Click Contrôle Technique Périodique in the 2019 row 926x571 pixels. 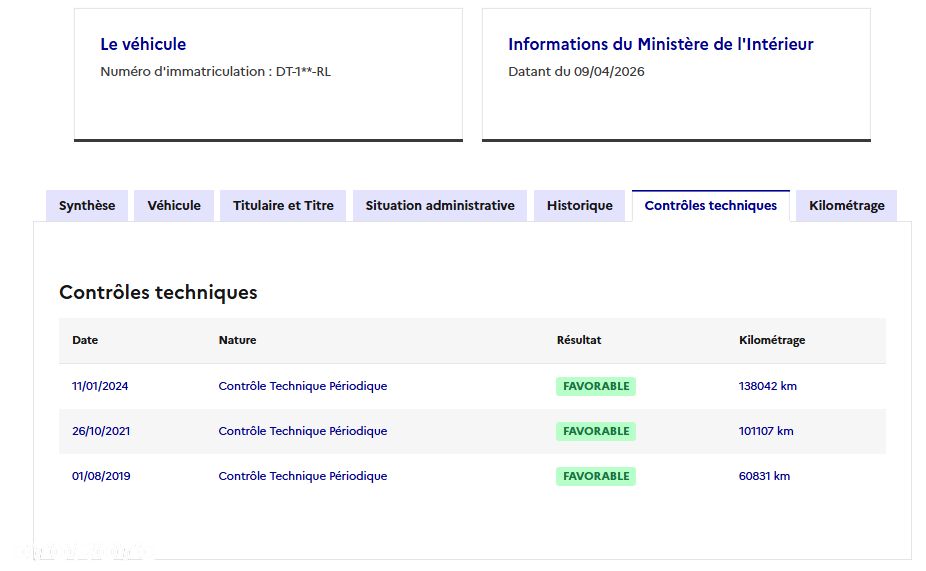tap(302, 476)
